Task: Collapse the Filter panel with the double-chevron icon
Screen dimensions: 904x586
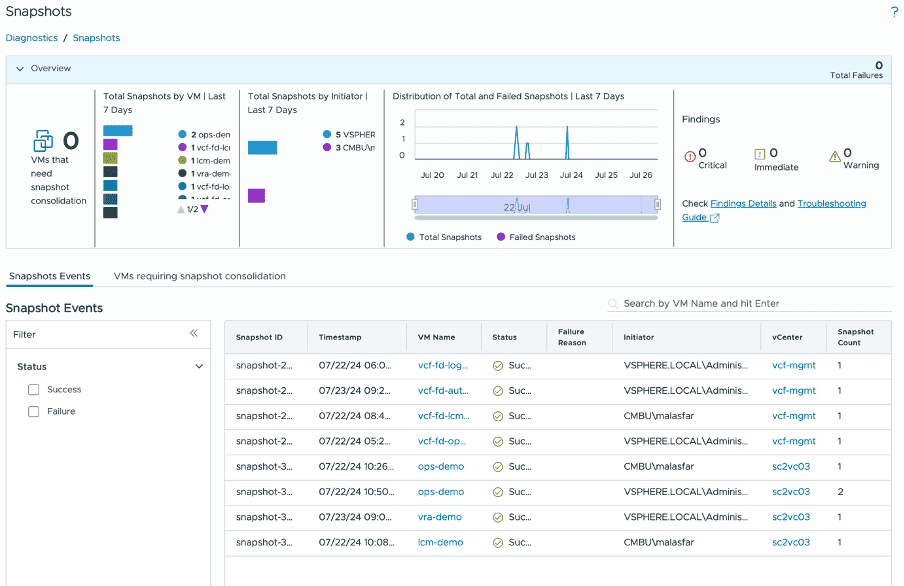Action: 194,335
